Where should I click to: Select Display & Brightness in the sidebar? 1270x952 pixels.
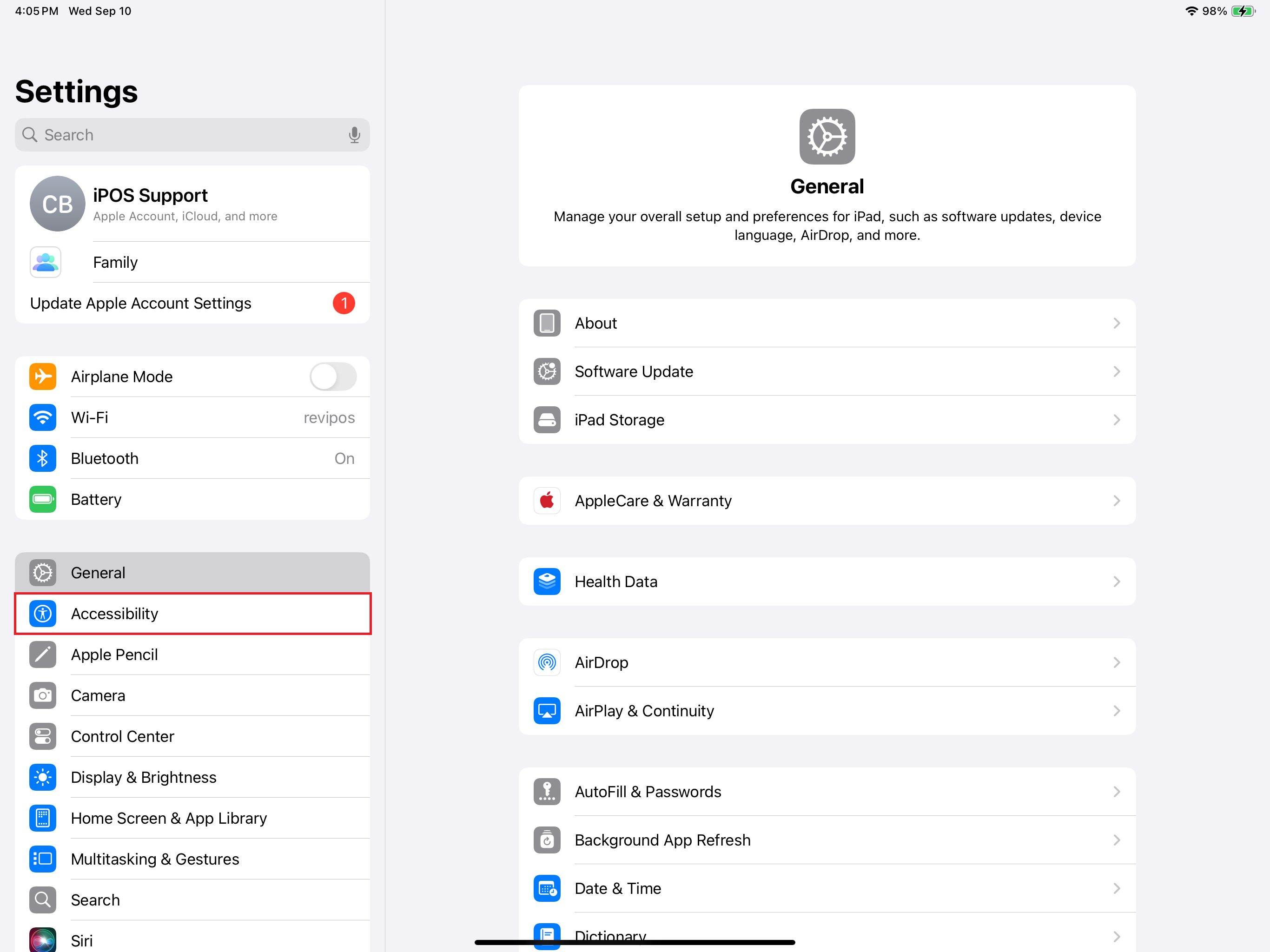click(x=192, y=777)
